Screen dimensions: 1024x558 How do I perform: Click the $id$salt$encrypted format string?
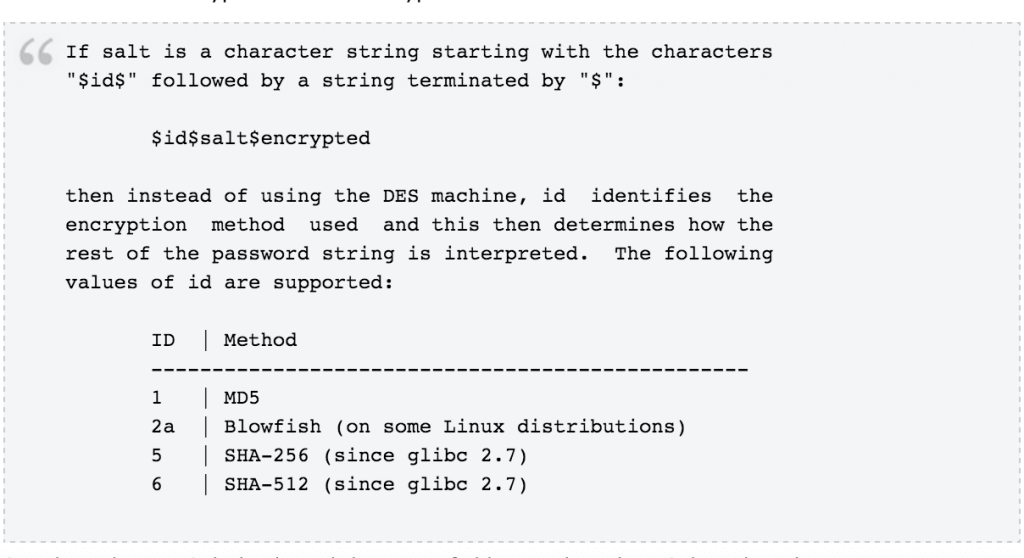[261, 139]
